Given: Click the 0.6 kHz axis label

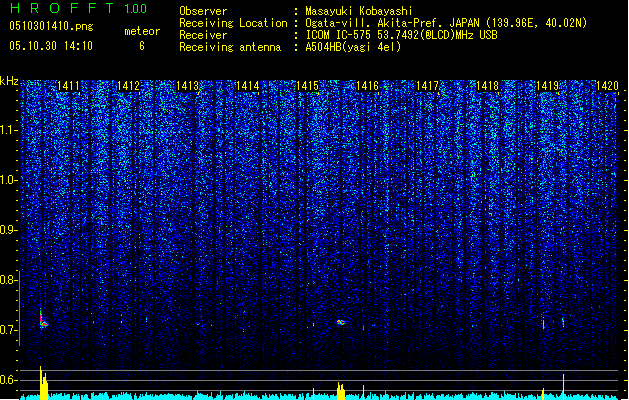Looking at the screenshot, I should pyautogui.click(x=8, y=380).
